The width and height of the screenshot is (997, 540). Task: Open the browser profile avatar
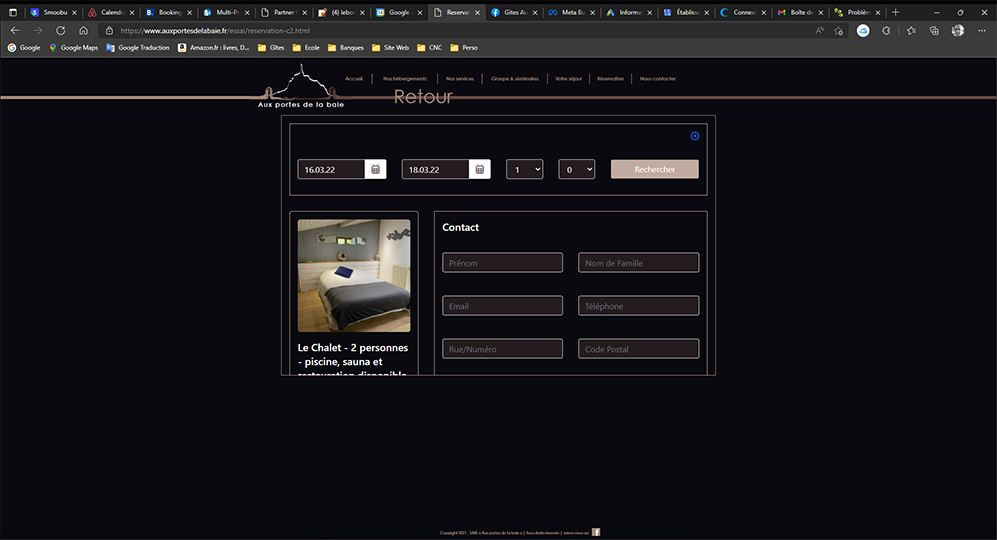coord(958,31)
